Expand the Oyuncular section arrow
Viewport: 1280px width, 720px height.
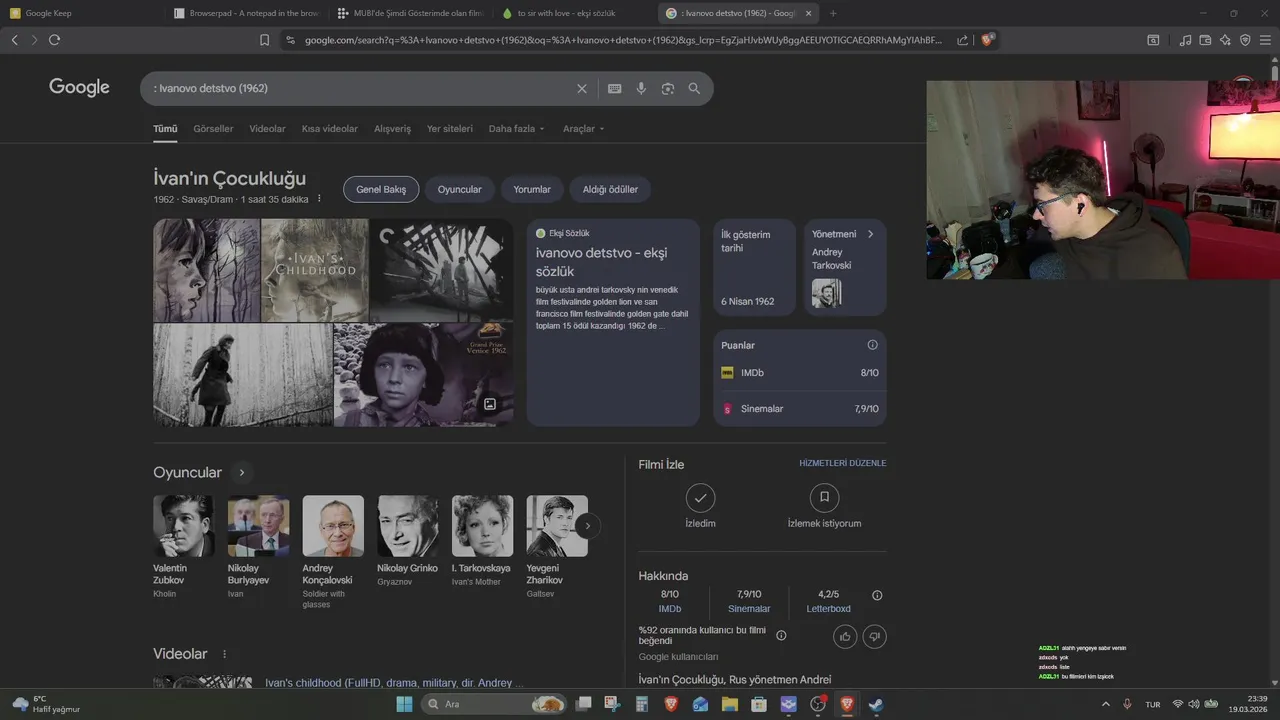click(241, 473)
